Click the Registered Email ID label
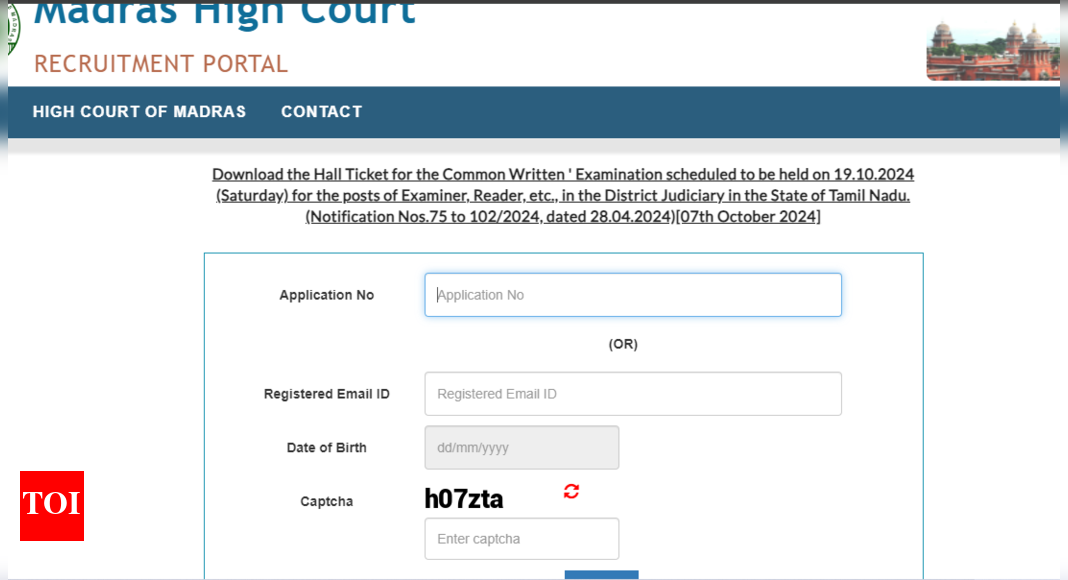The width and height of the screenshot is (1068, 580). tap(326, 393)
